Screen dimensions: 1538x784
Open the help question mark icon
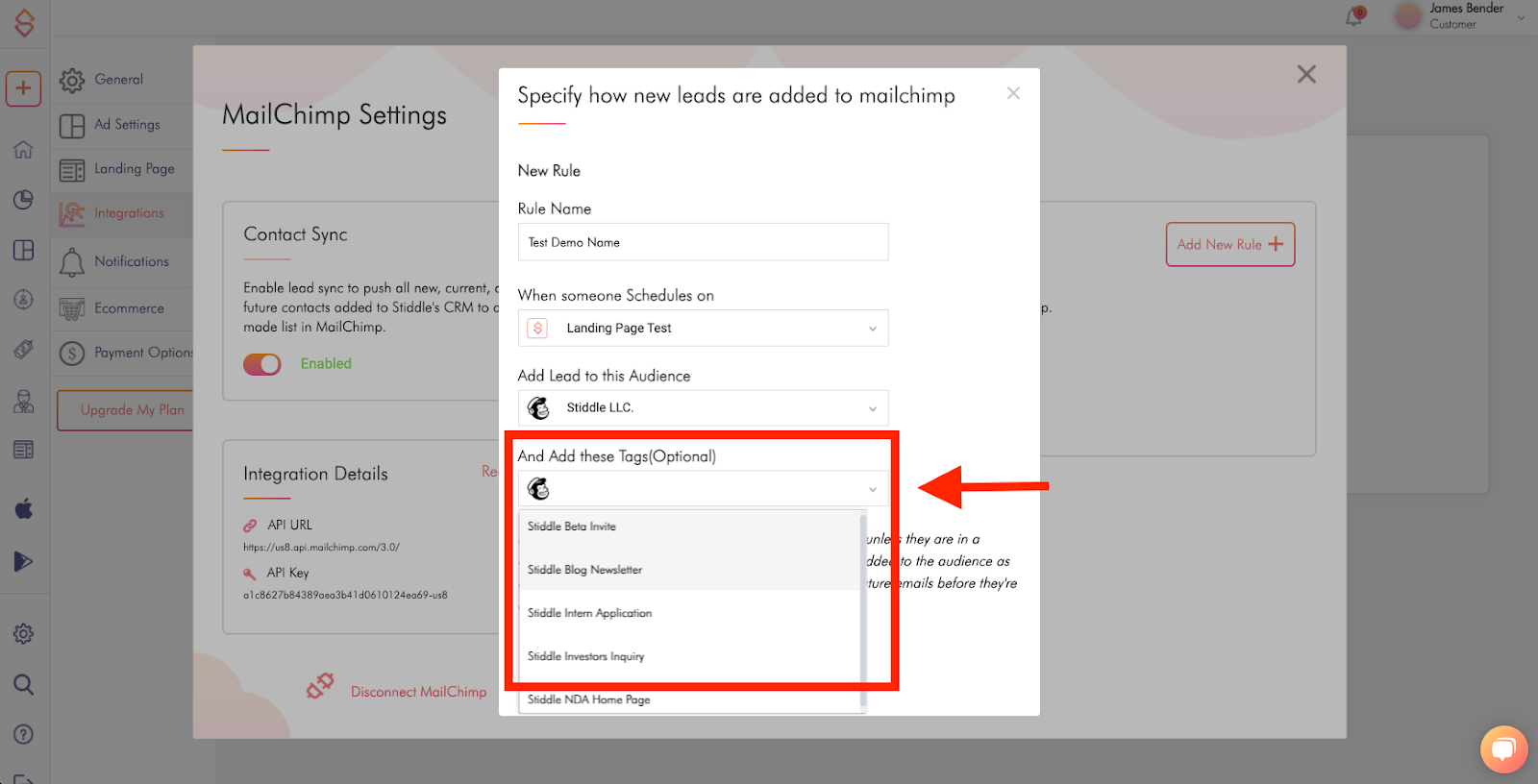[23, 734]
